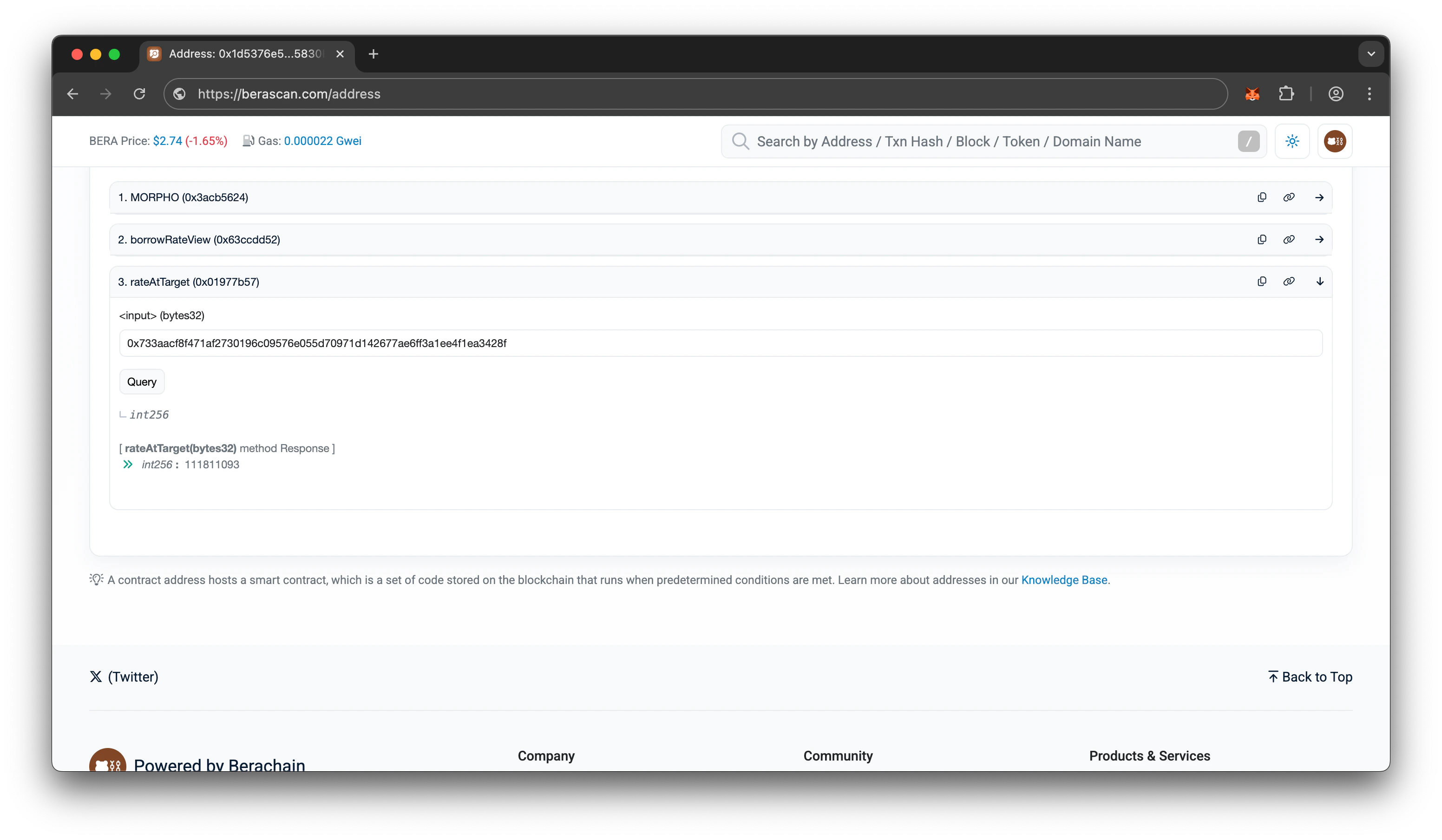Click the gas pump icon

248,141
